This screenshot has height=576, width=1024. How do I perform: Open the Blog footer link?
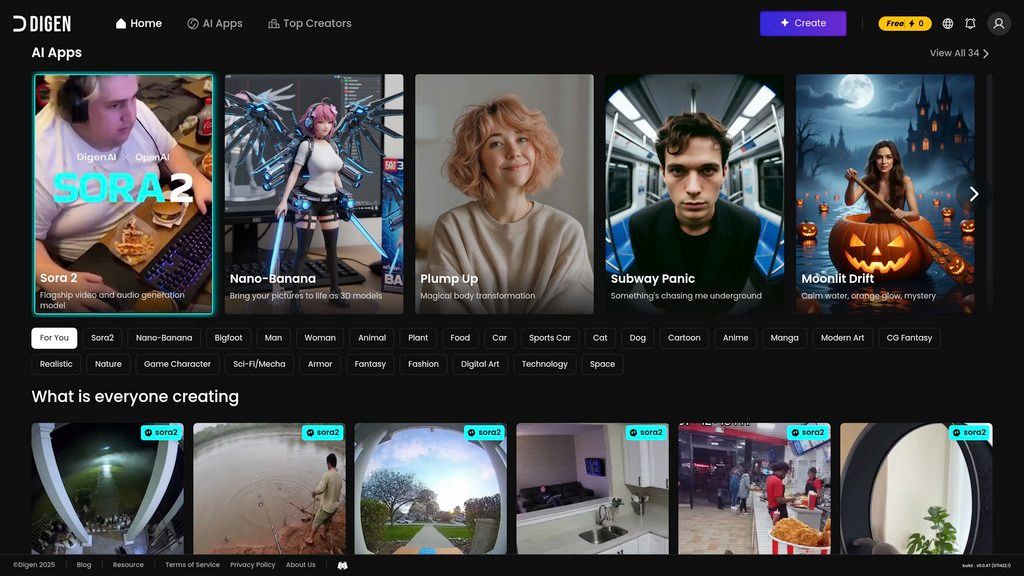coord(84,565)
